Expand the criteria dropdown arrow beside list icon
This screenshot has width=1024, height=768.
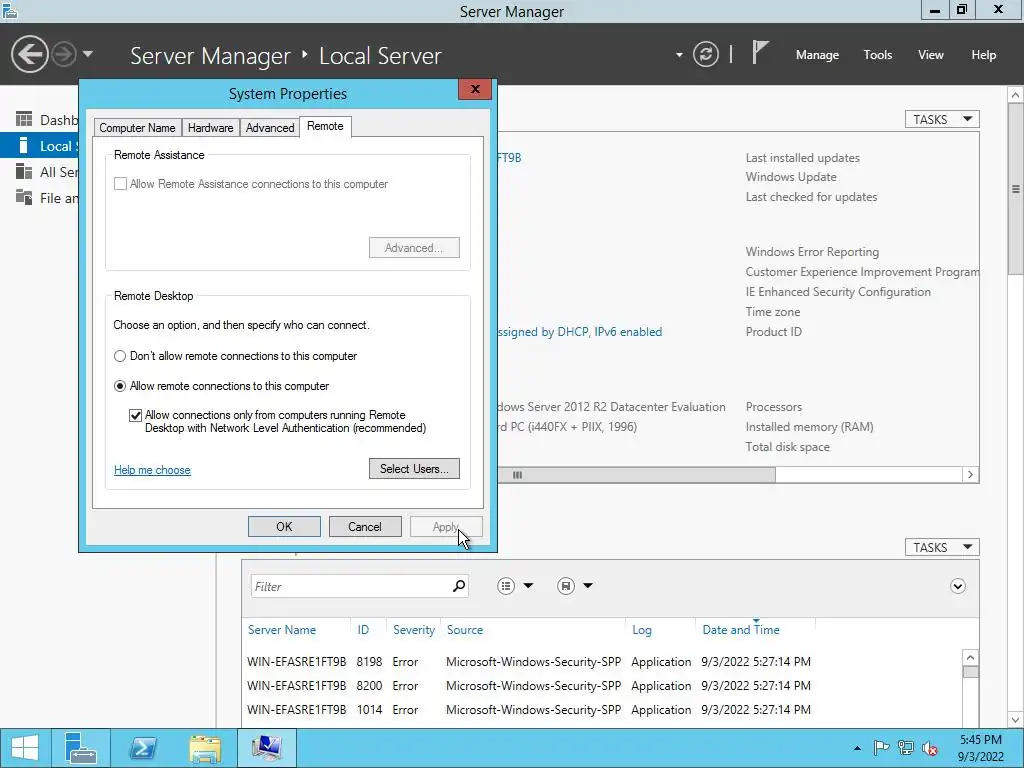pos(528,586)
